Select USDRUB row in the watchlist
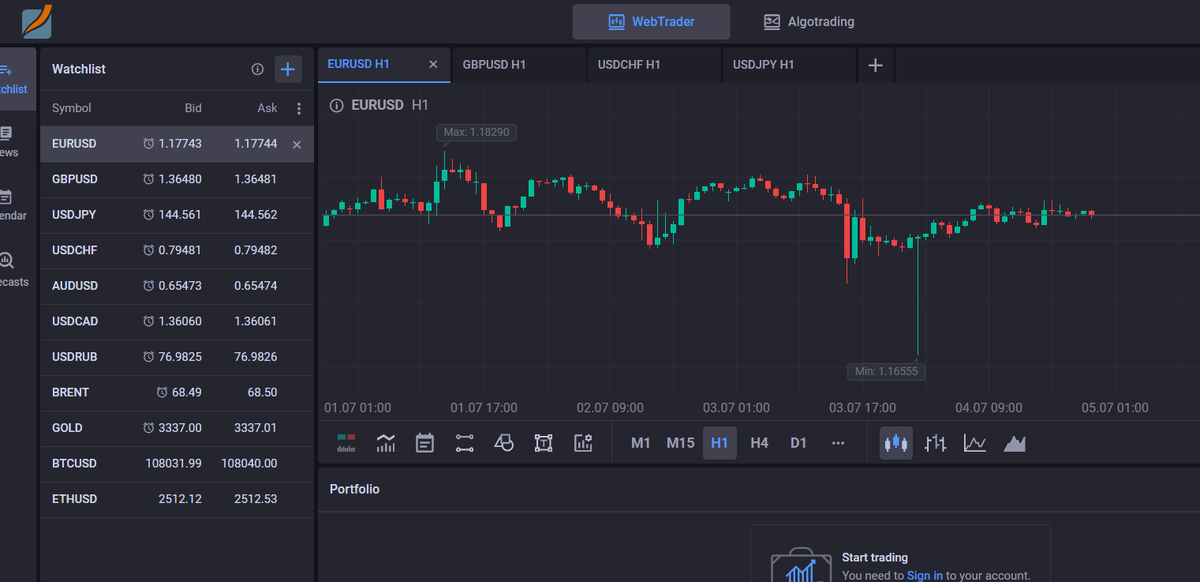 177,357
